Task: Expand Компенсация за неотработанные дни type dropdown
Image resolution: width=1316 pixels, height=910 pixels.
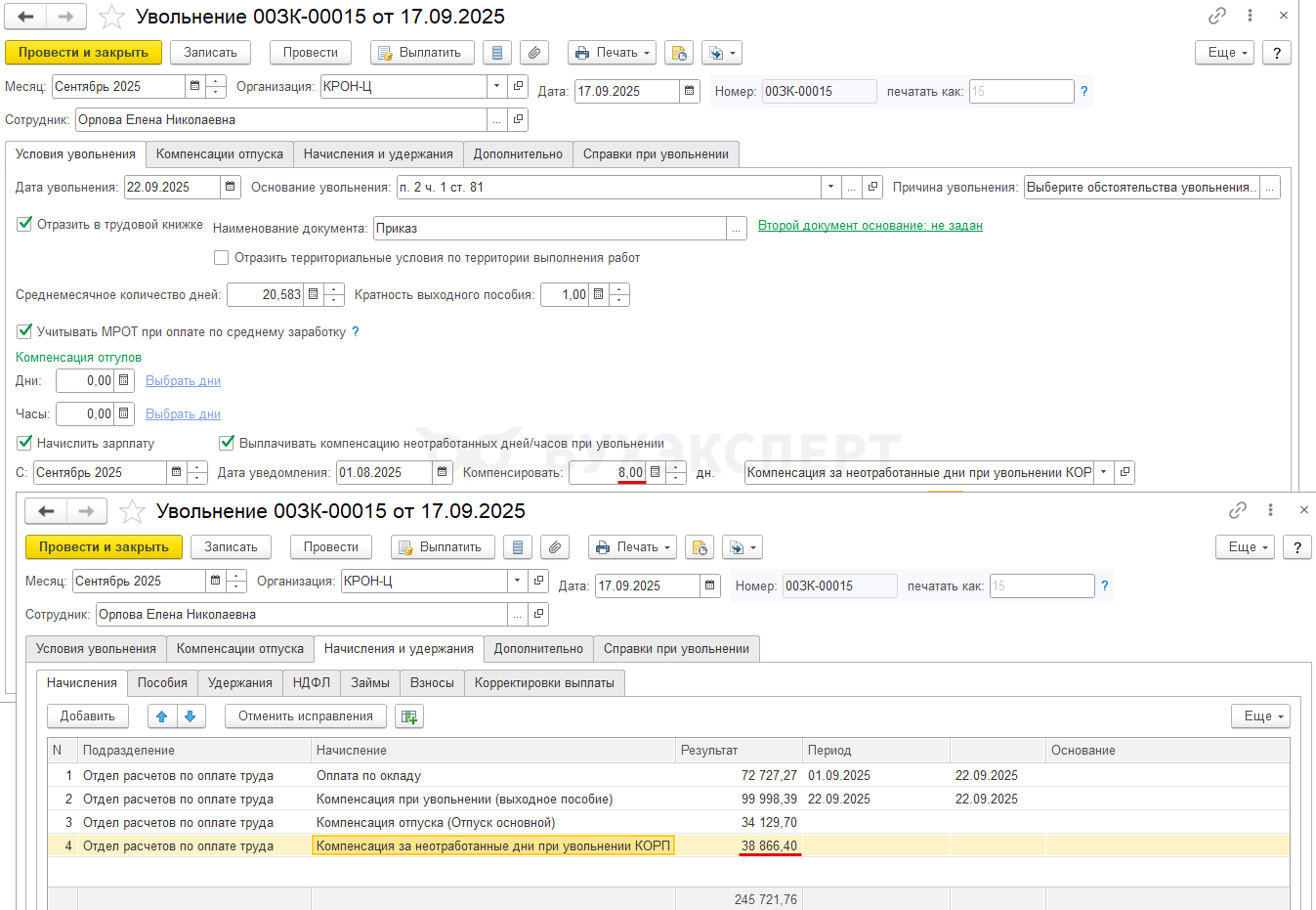Action: click(1104, 472)
